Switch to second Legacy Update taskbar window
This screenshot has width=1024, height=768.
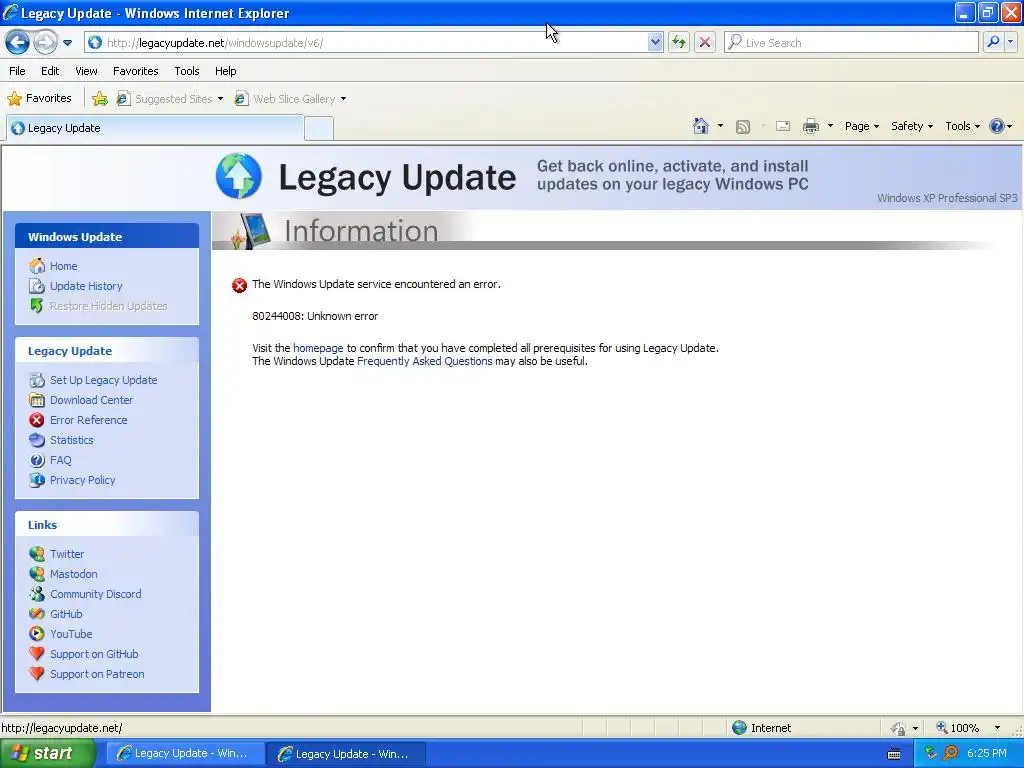pyautogui.click(x=346, y=754)
